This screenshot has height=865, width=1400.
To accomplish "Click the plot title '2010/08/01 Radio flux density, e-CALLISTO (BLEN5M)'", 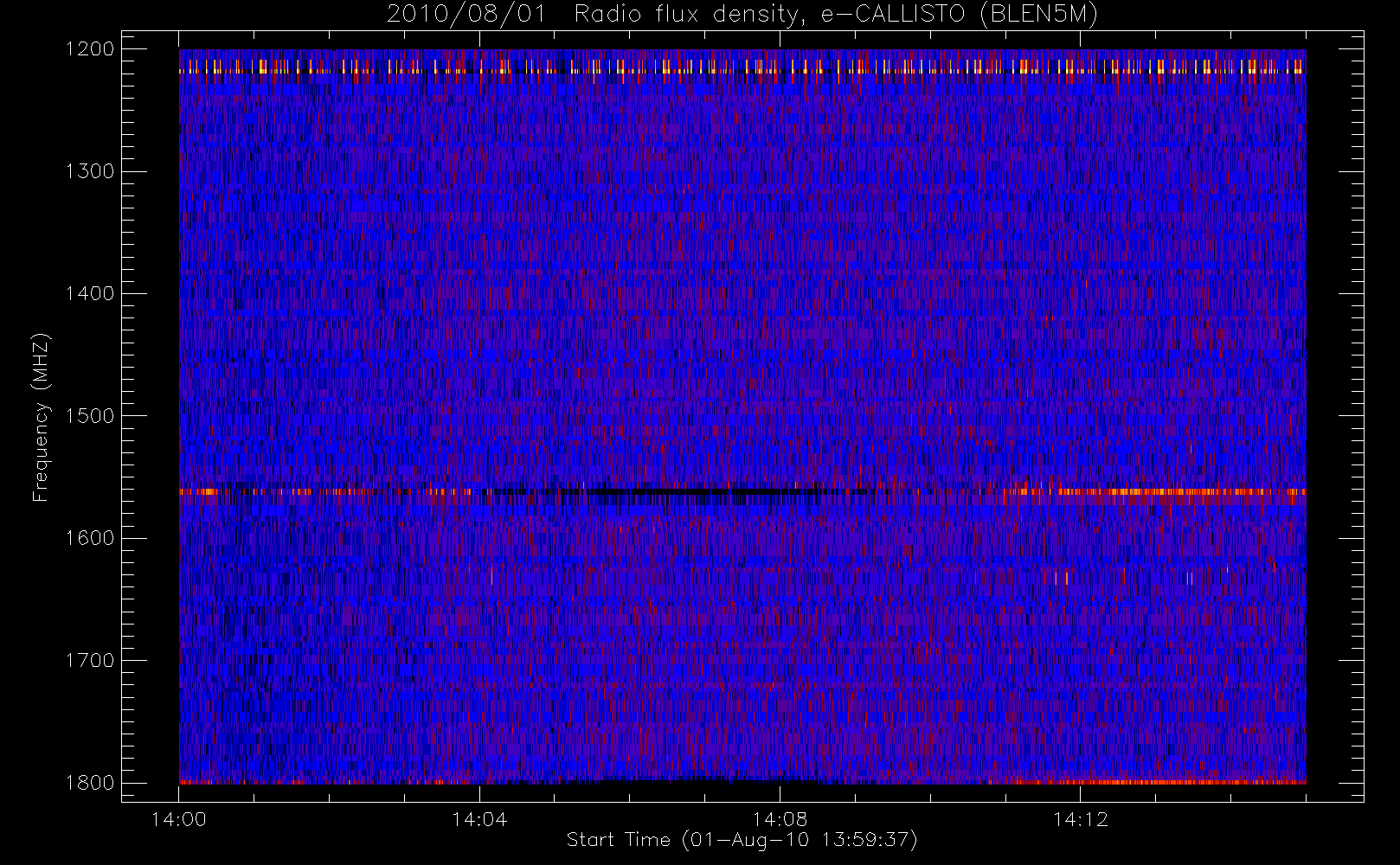I will tap(742, 15).
